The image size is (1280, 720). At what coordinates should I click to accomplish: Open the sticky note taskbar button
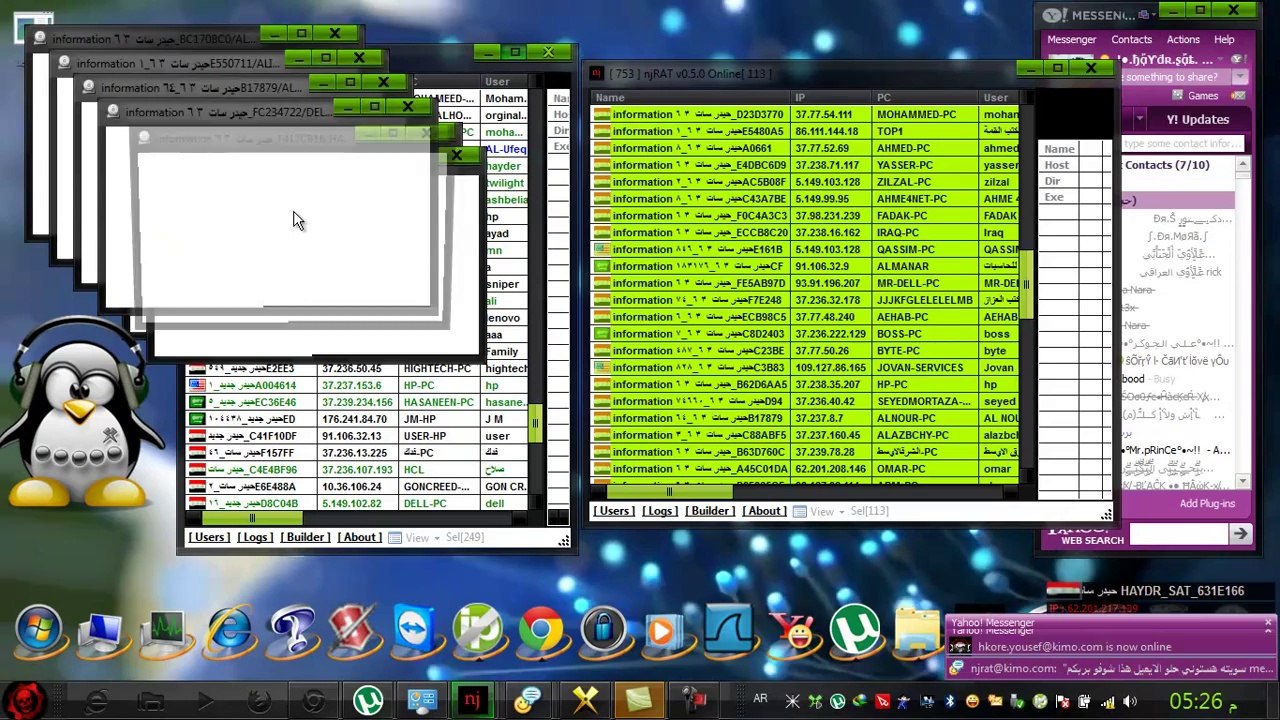tap(638, 700)
